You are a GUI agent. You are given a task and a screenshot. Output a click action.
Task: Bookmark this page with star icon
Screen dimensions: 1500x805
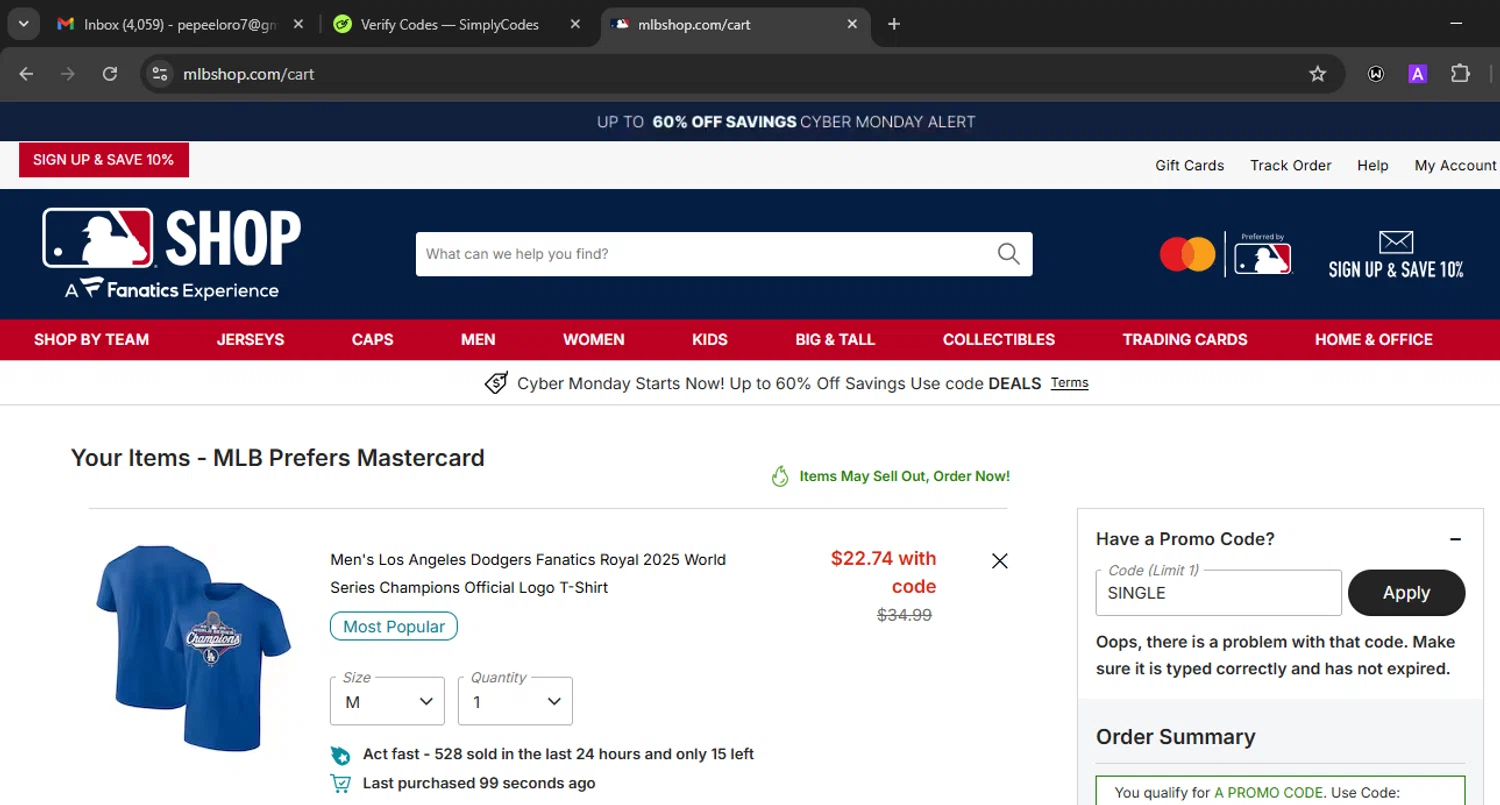[x=1318, y=74]
